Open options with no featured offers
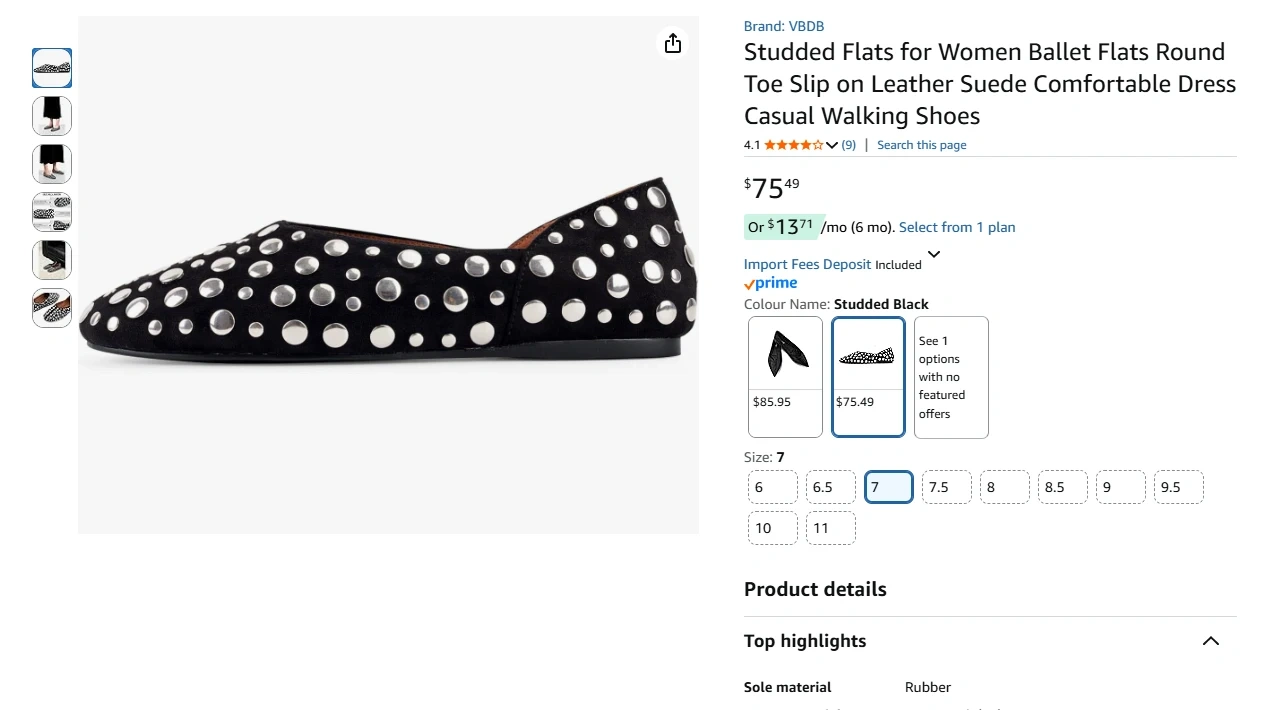Image resolution: width=1270 pixels, height=710 pixels. point(951,377)
